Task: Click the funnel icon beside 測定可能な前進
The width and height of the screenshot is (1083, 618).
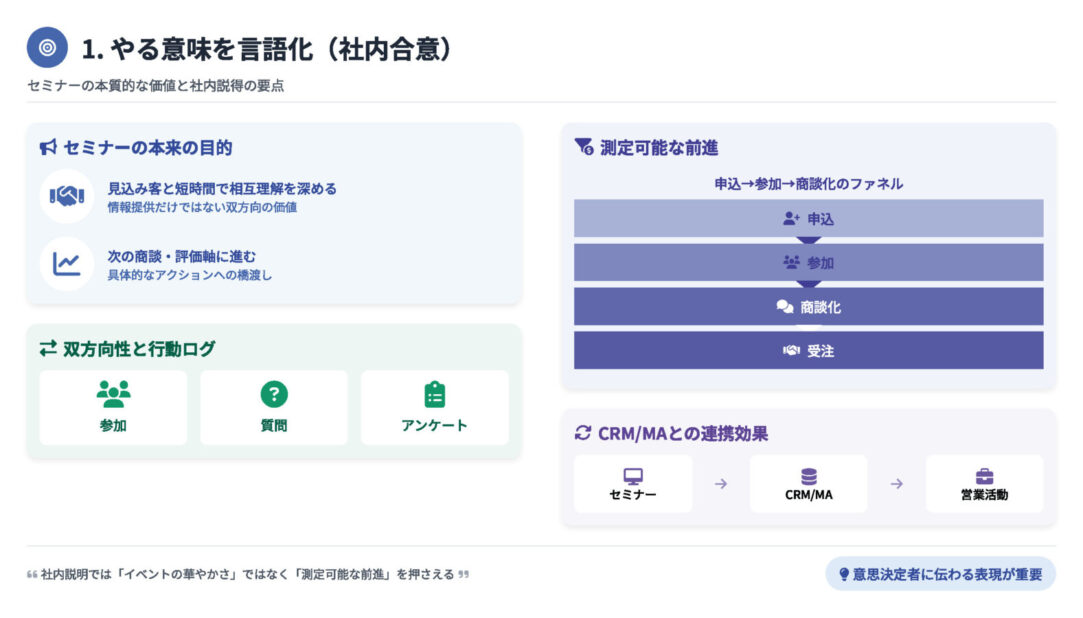Action: click(584, 147)
